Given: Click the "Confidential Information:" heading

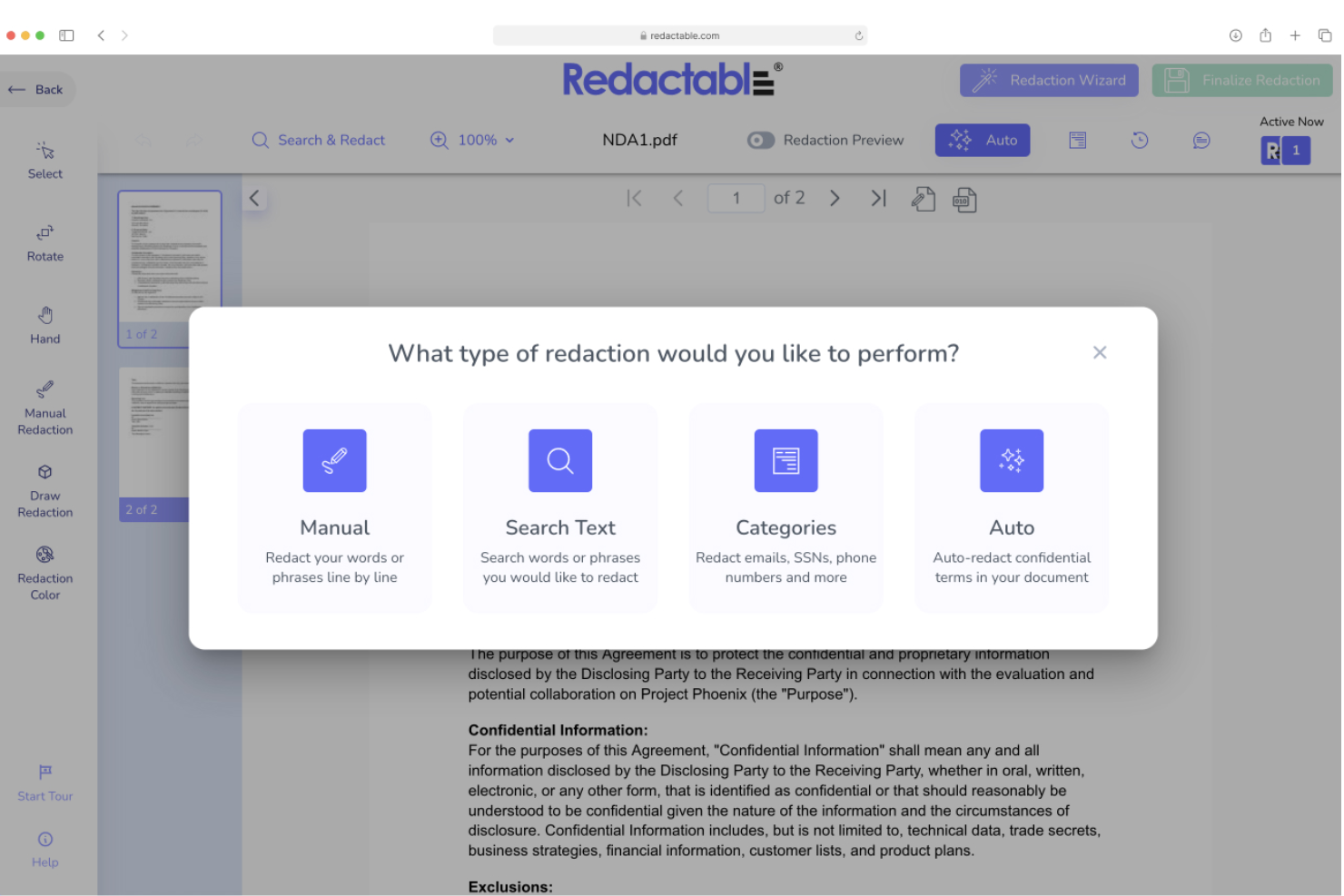Looking at the screenshot, I should coord(558,730).
